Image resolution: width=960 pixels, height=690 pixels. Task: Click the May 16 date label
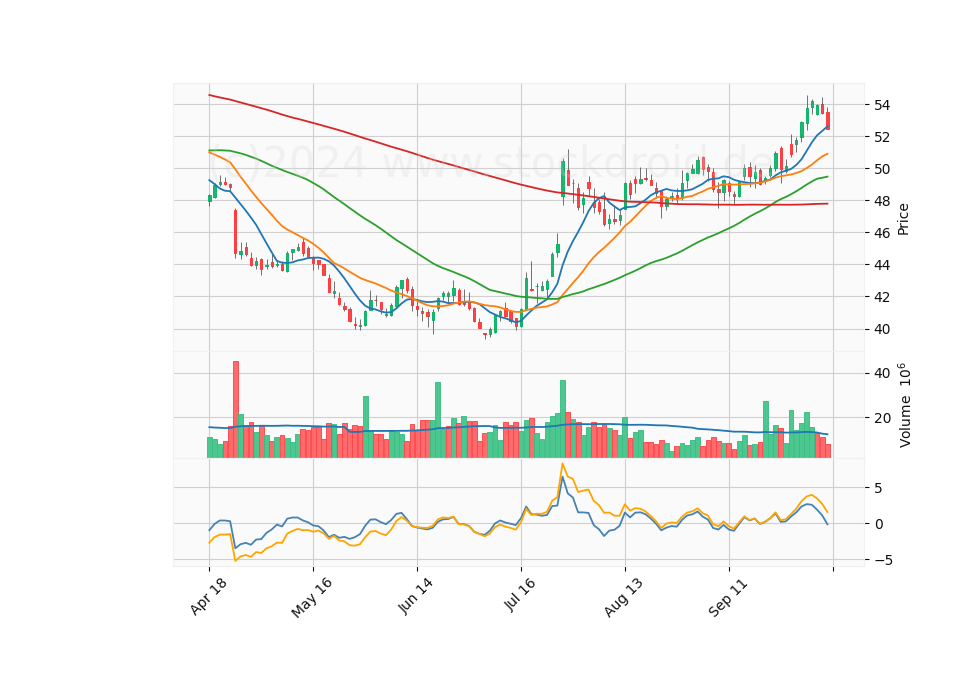click(312, 598)
